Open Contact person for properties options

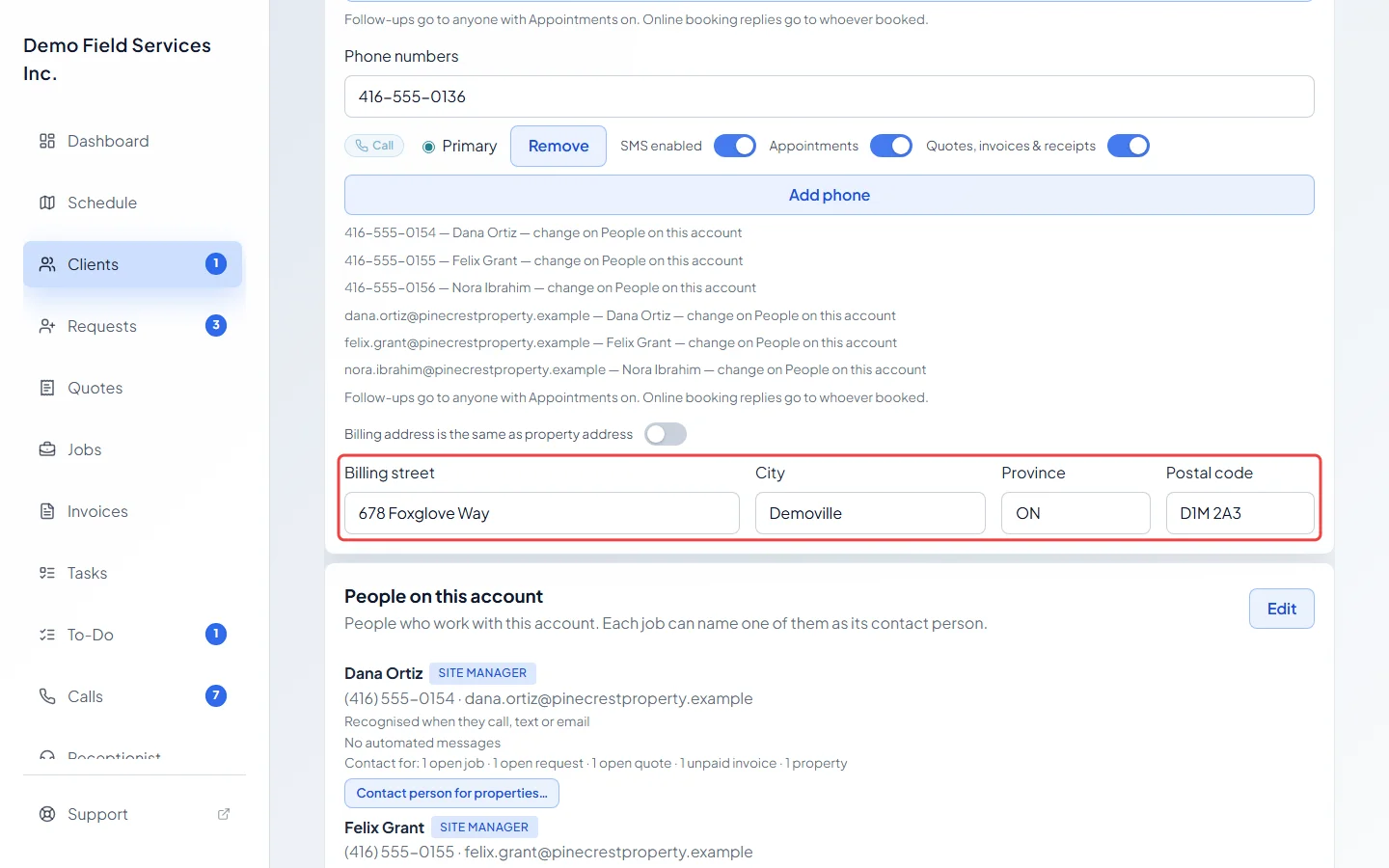point(451,793)
